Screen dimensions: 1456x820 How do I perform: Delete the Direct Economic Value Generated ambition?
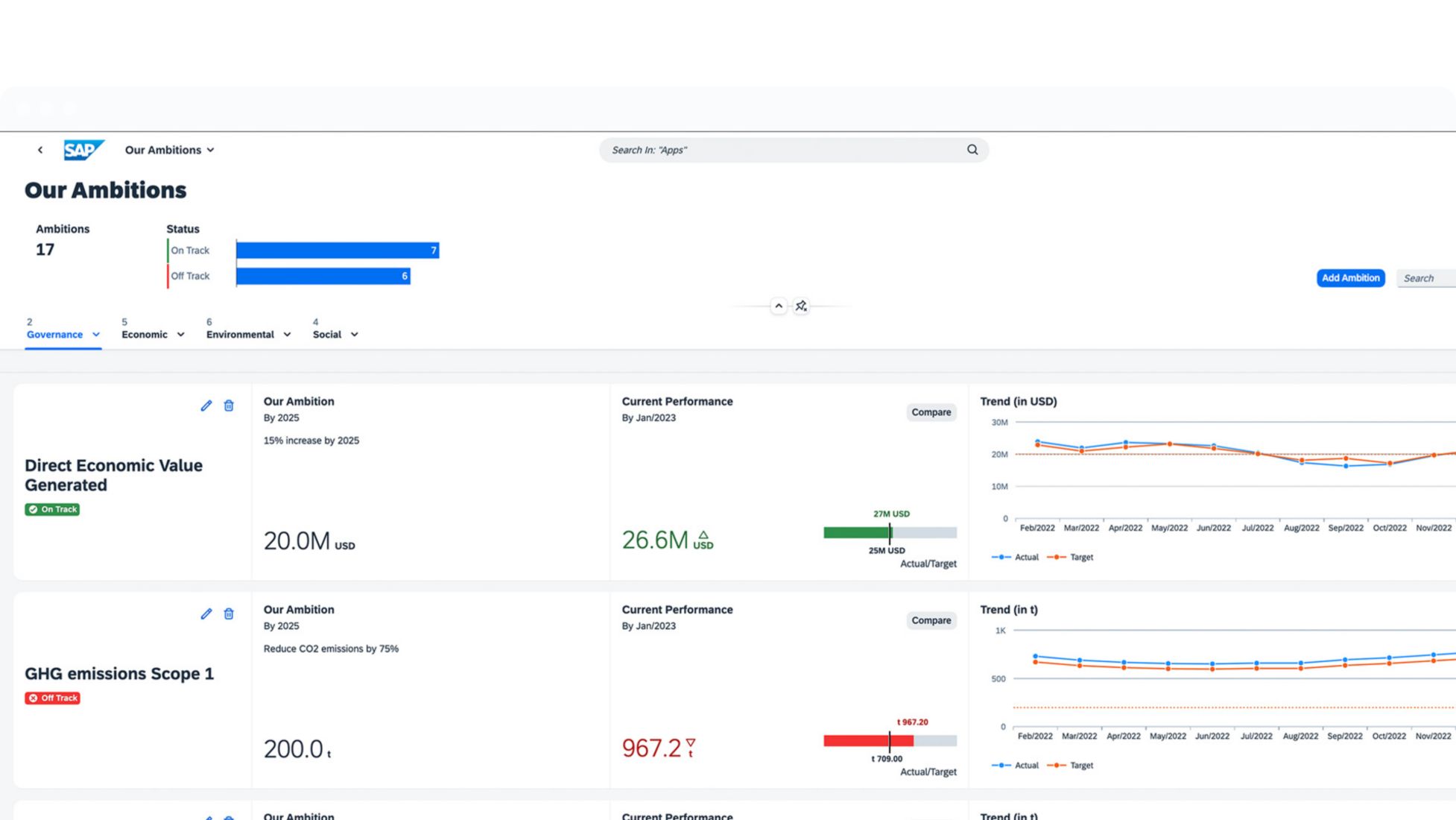[229, 406]
